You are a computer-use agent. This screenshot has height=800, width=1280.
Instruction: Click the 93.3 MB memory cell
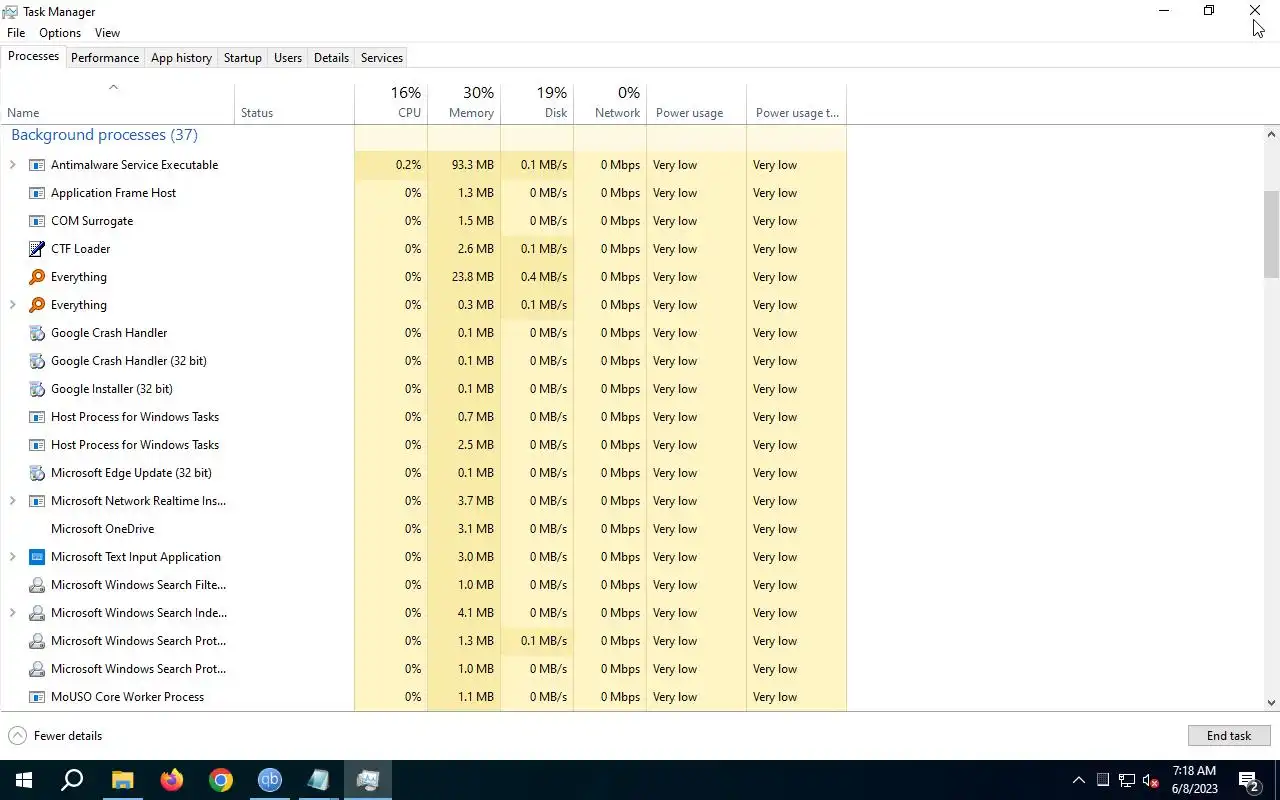[464, 165]
